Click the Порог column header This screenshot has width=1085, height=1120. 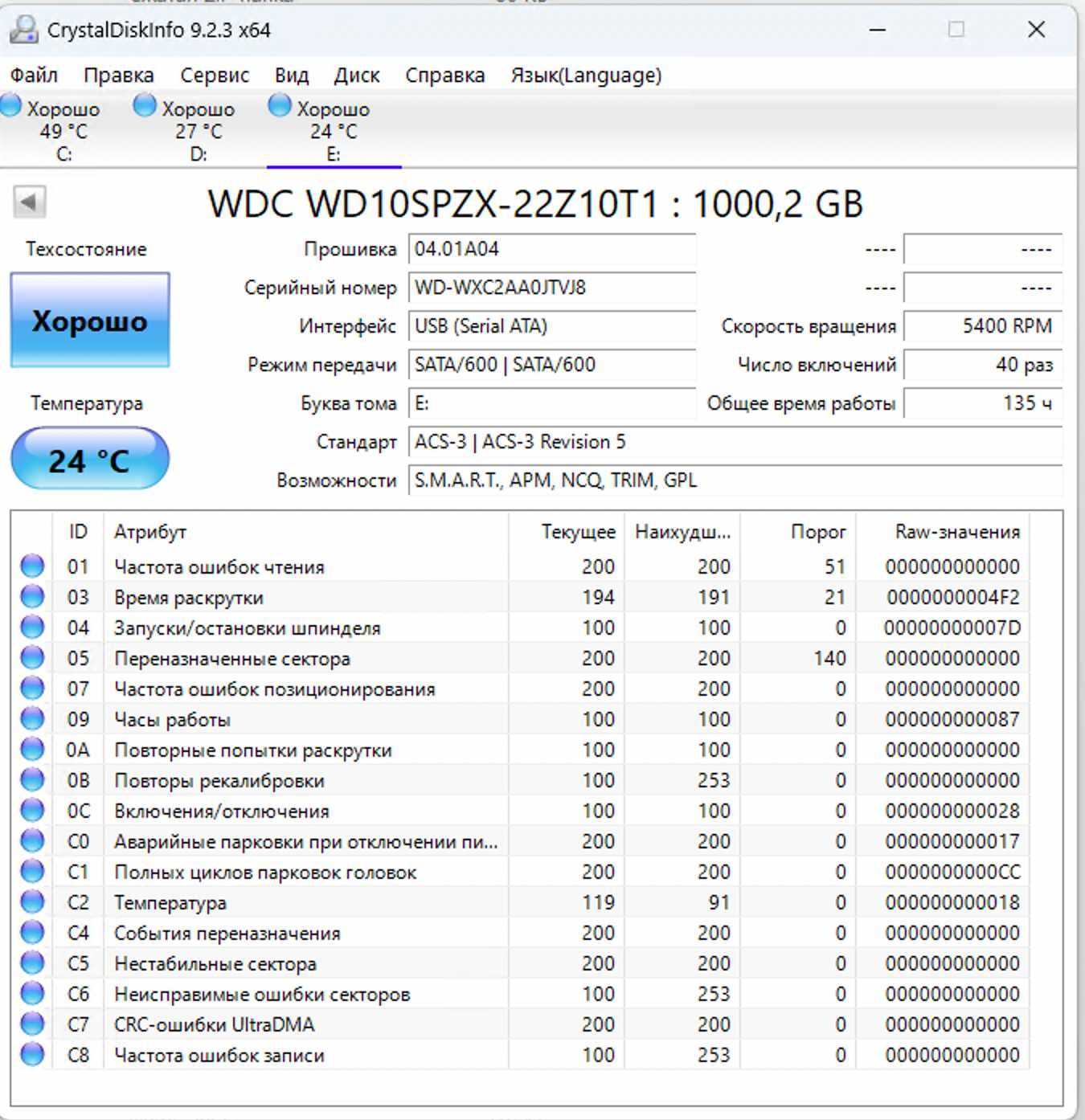click(x=798, y=532)
